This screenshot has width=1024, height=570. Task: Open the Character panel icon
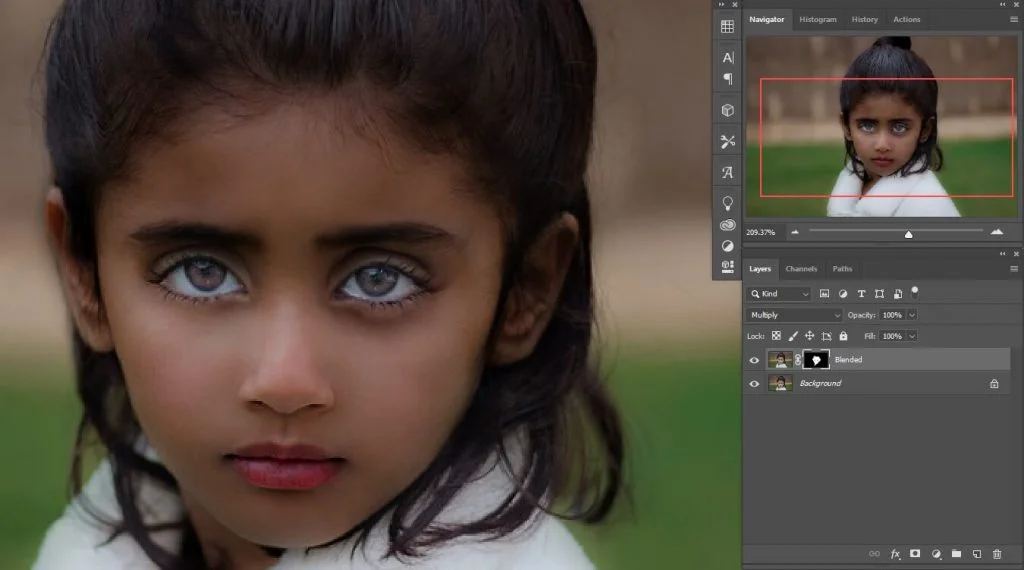click(728, 57)
